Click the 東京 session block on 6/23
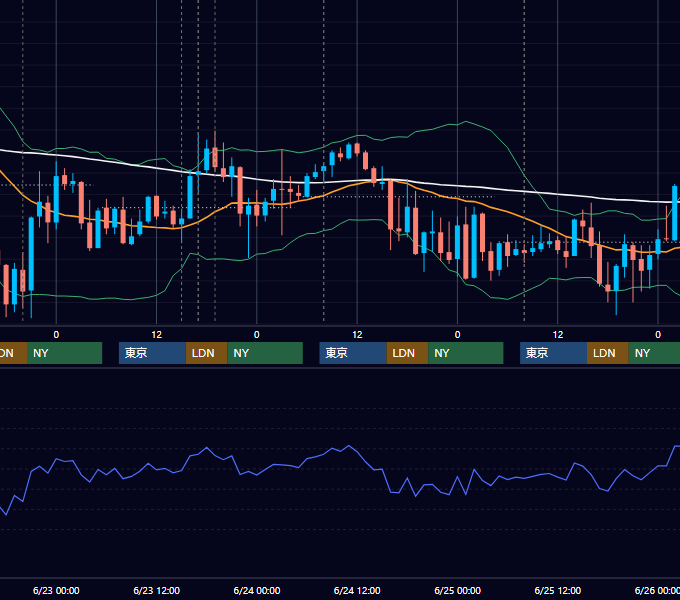This screenshot has width=680, height=600. [152, 353]
